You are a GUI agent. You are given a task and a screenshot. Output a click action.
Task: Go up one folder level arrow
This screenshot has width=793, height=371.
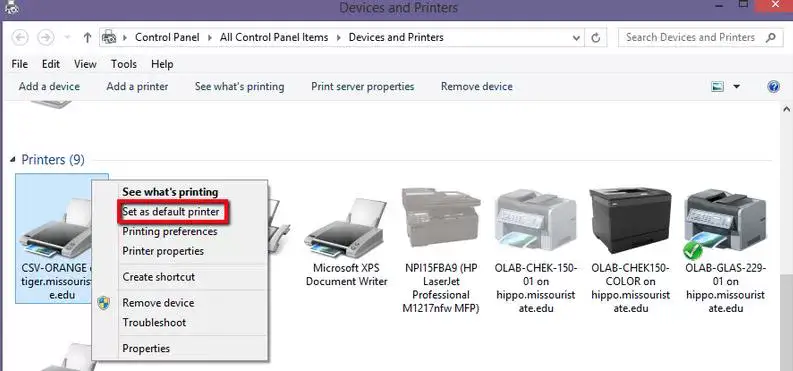click(x=87, y=37)
